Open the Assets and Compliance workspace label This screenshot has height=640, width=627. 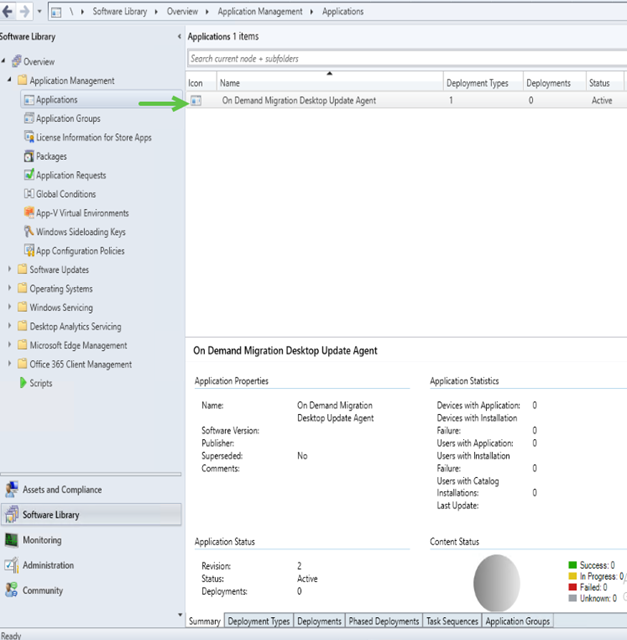[x=62, y=489]
